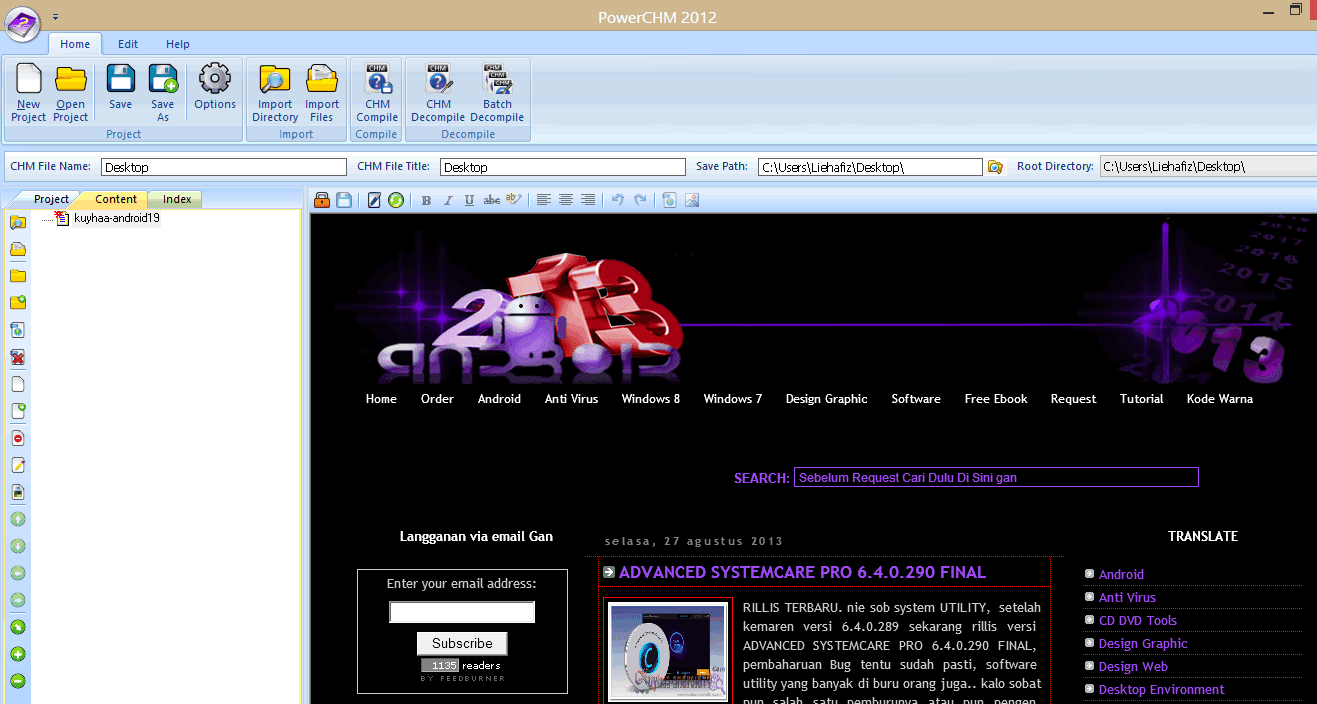The height and width of the screenshot is (704, 1317).
Task: Click the Kode Warna nav link
Action: (x=1219, y=399)
